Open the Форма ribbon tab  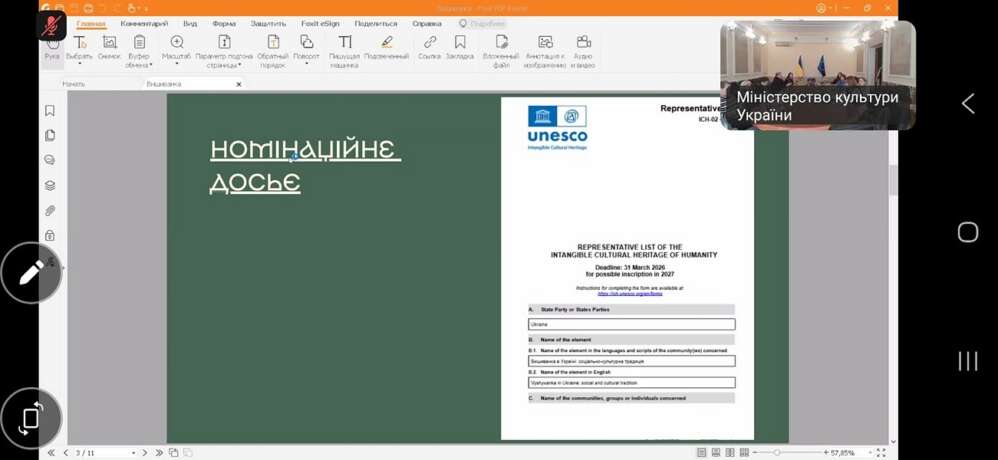point(224,24)
